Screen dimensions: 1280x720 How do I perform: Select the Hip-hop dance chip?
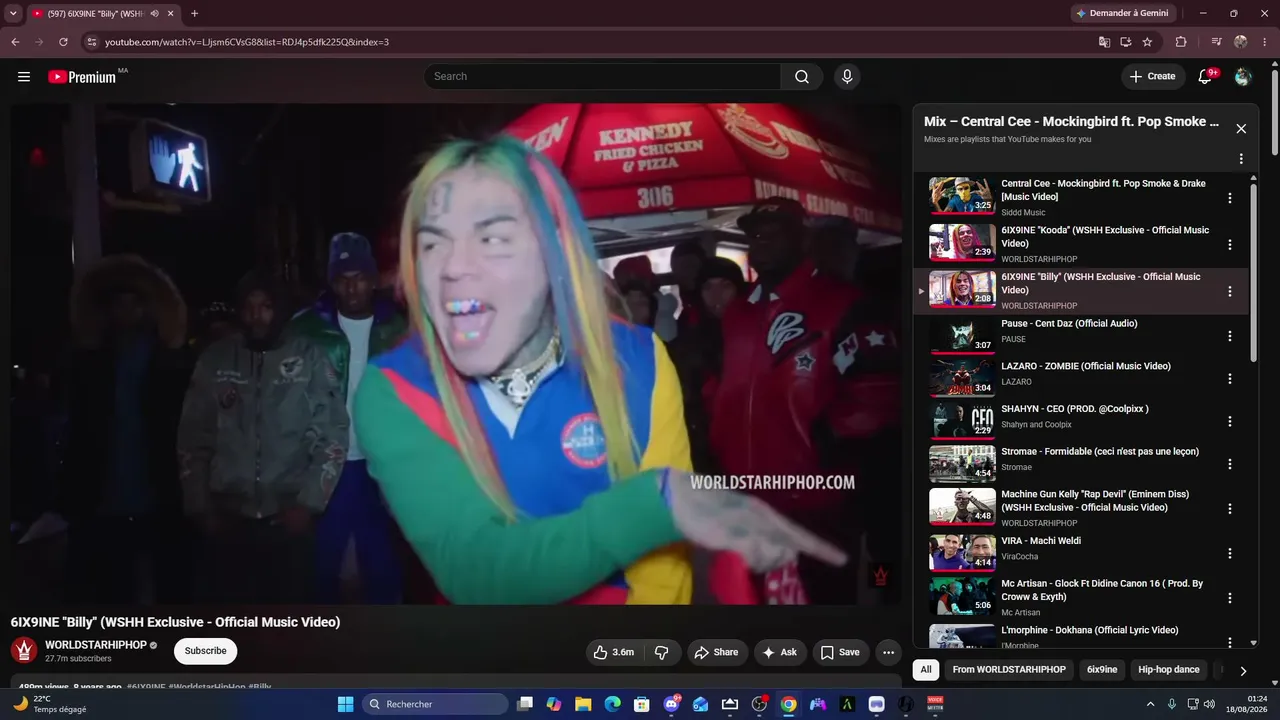(1169, 670)
